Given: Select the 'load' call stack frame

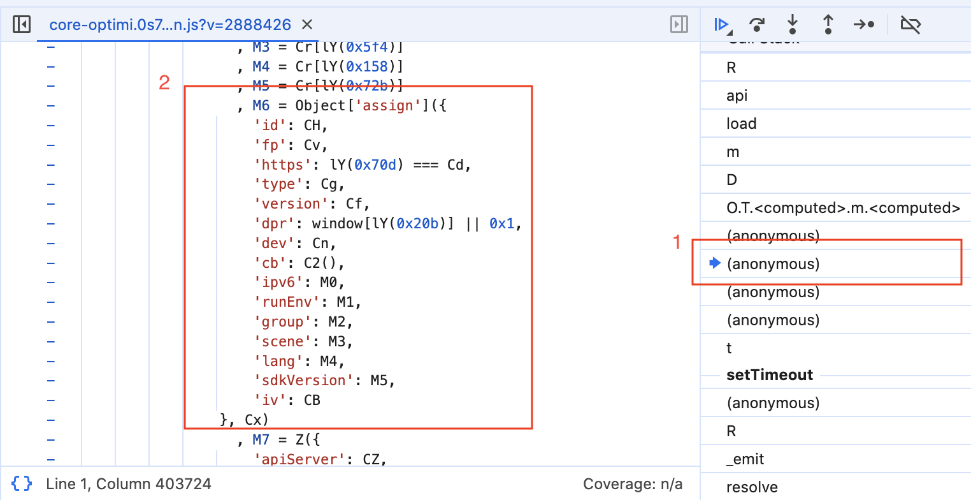Looking at the screenshot, I should pyautogui.click(x=741, y=124).
